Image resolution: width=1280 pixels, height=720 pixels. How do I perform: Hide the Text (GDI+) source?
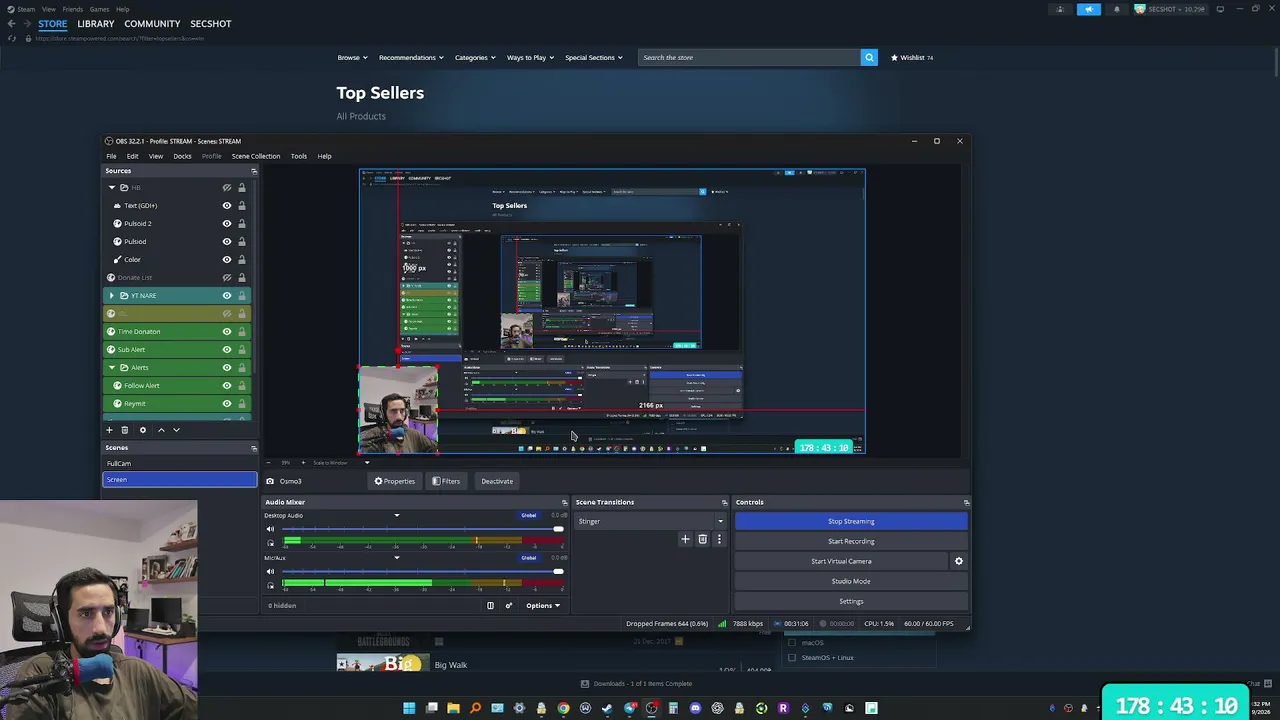227,205
